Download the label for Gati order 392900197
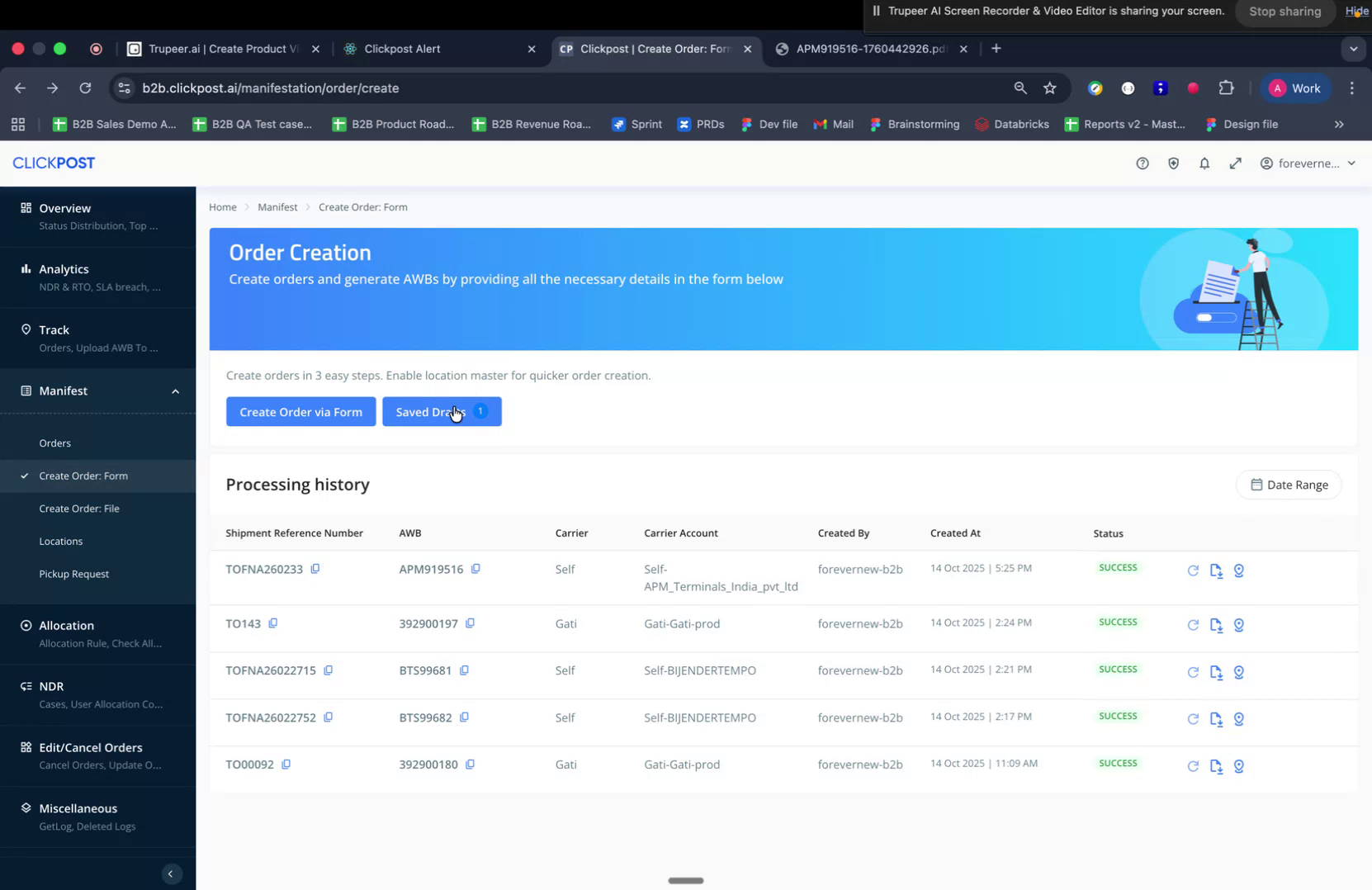 1215,625
